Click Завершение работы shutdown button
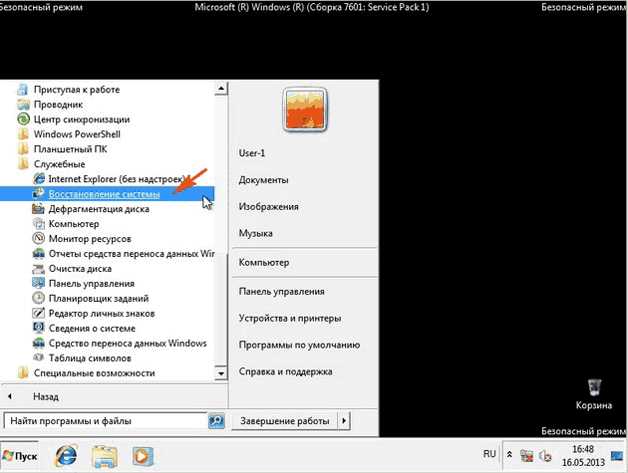Image resolution: width=628 pixels, height=473 pixels. (x=285, y=421)
